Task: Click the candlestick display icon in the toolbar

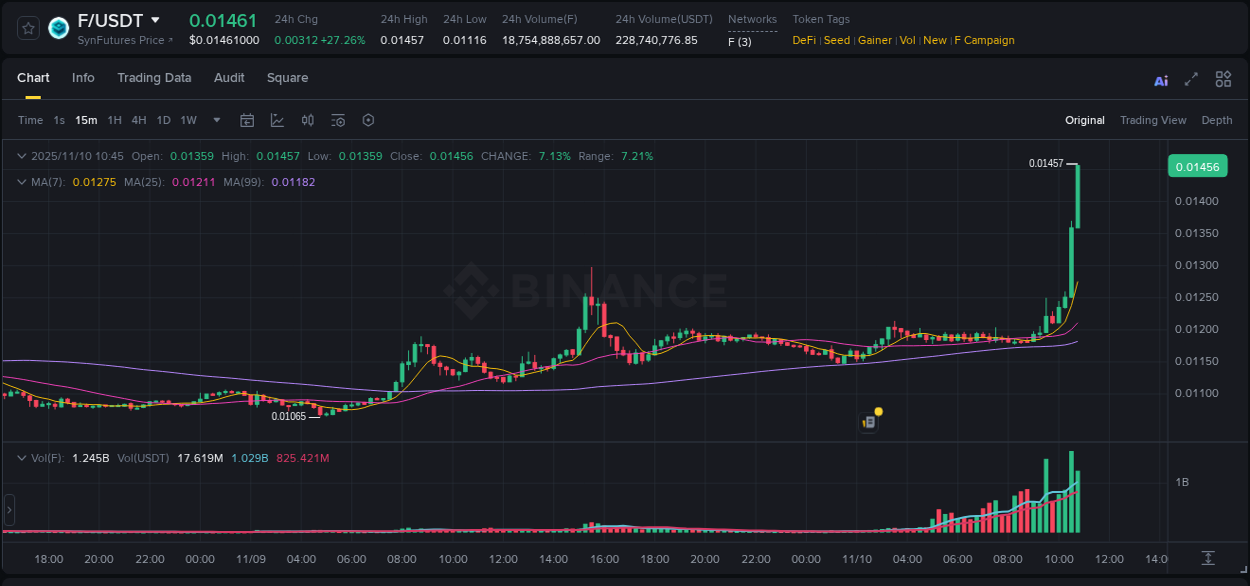Action: tap(308, 120)
